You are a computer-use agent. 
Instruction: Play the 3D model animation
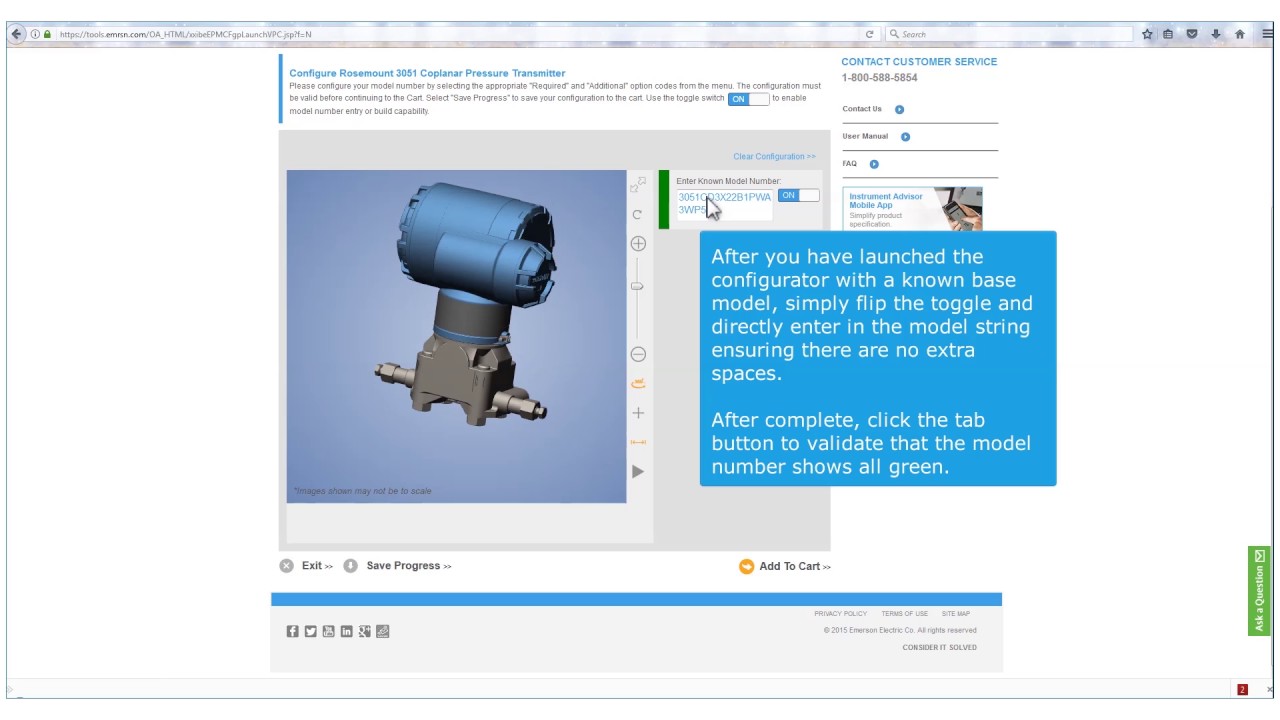click(638, 471)
